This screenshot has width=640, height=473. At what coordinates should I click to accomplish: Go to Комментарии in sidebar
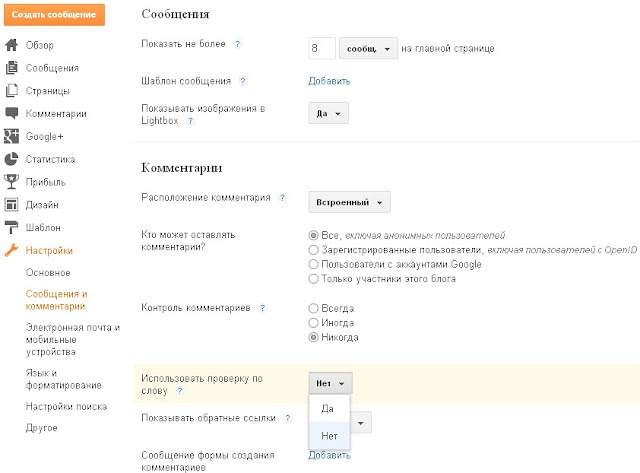(56, 113)
